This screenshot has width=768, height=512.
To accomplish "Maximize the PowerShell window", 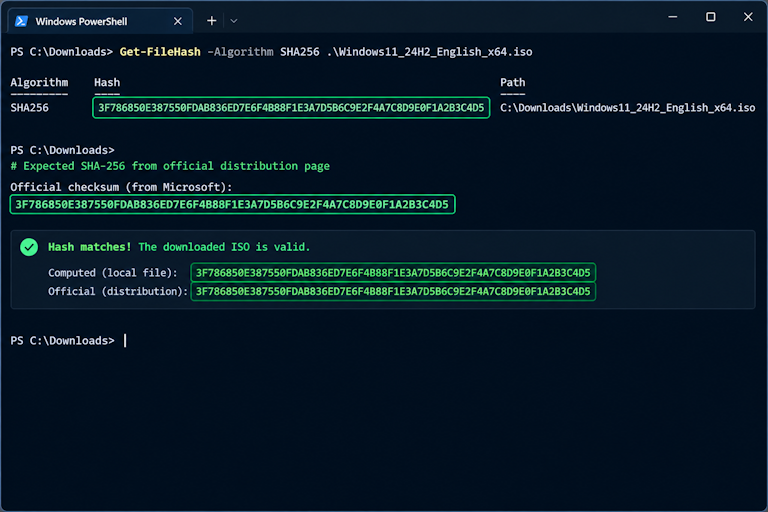I will click(x=711, y=17).
